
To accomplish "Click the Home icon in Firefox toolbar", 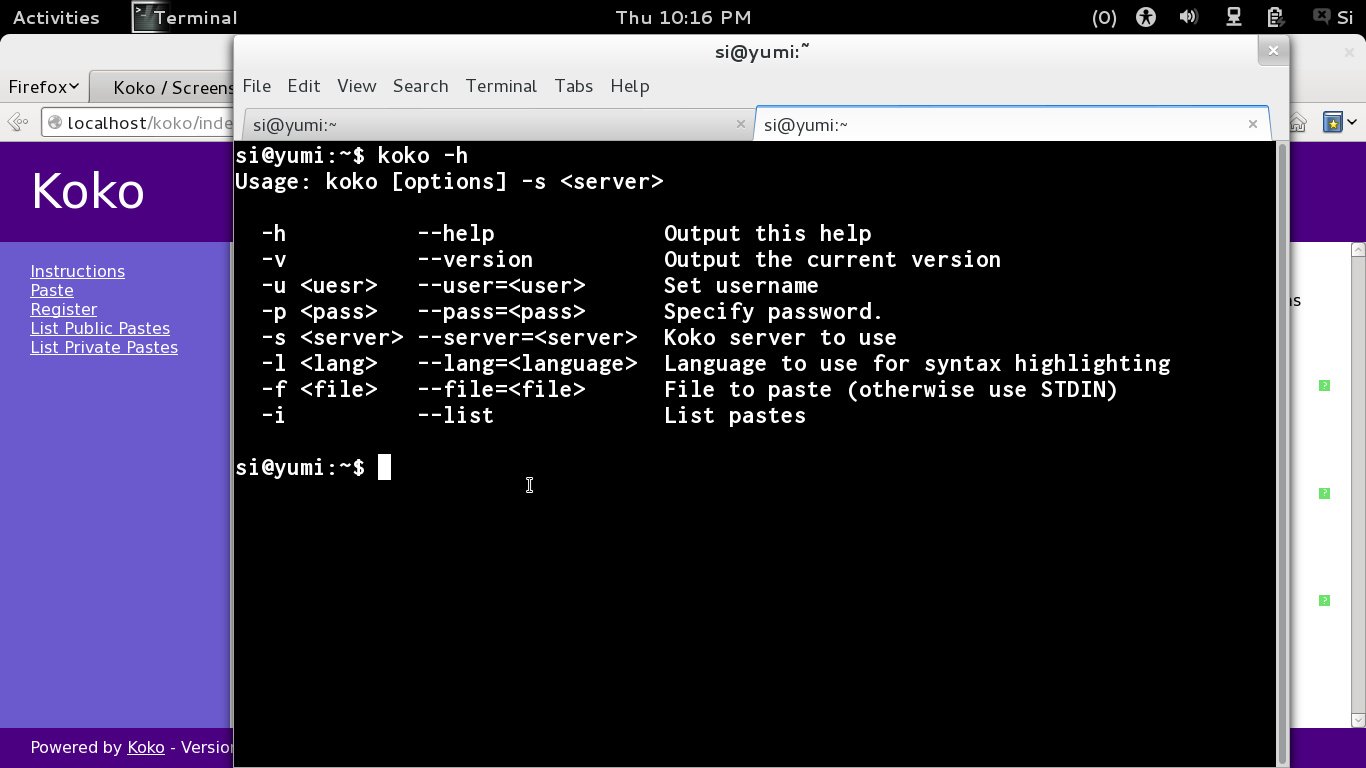I will pos(1297,121).
